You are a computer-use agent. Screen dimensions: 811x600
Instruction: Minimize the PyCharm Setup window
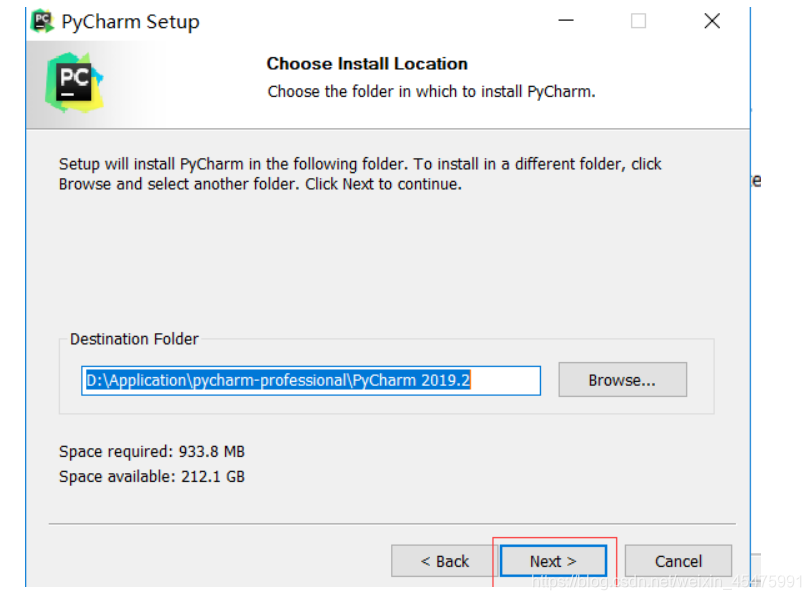click(x=566, y=21)
